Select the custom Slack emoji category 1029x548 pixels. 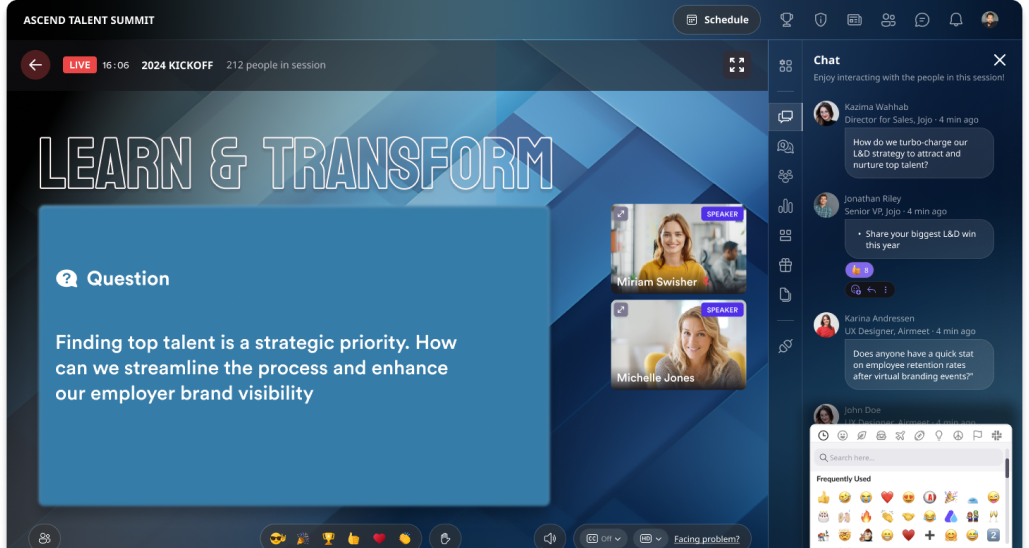[997, 435]
